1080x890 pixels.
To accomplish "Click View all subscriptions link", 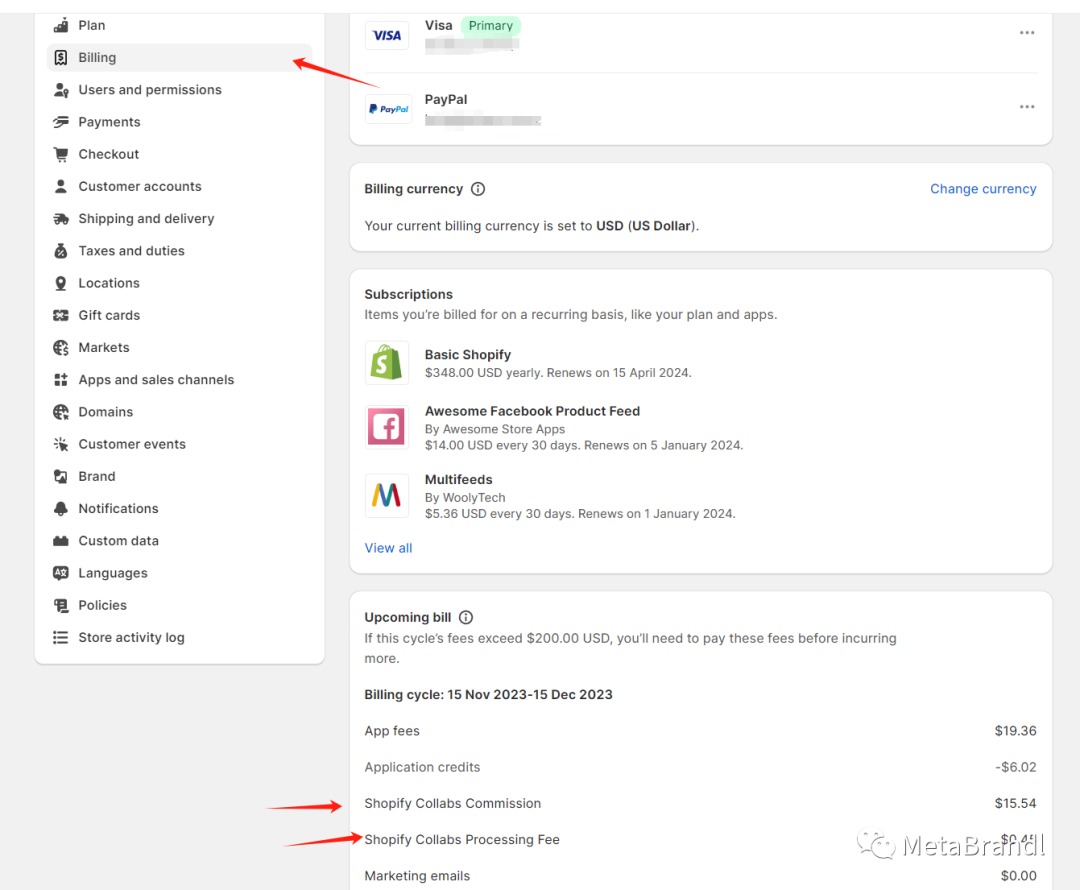I will click(388, 548).
